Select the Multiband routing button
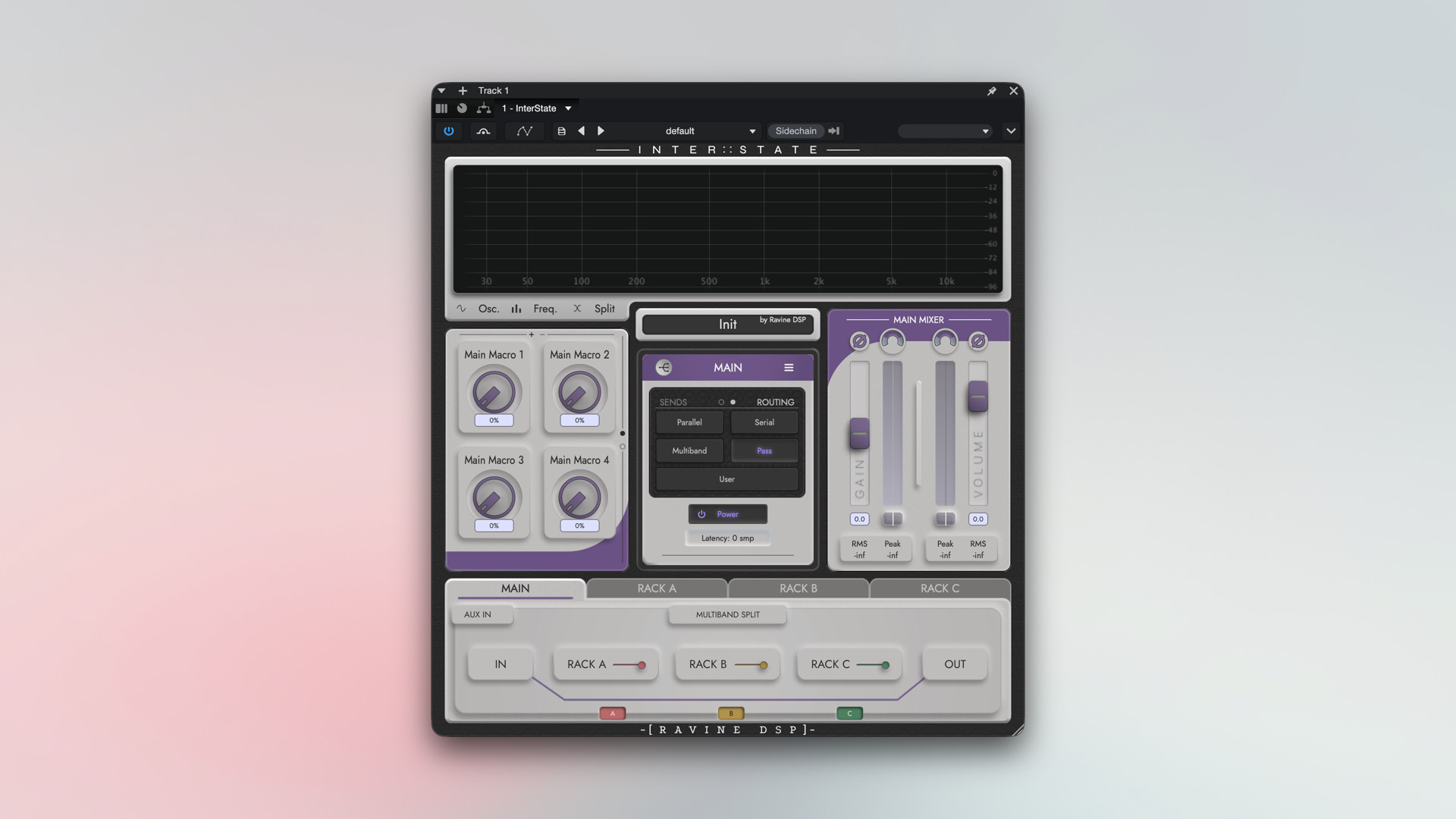This screenshot has height=819, width=1456. pyautogui.click(x=689, y=451)
